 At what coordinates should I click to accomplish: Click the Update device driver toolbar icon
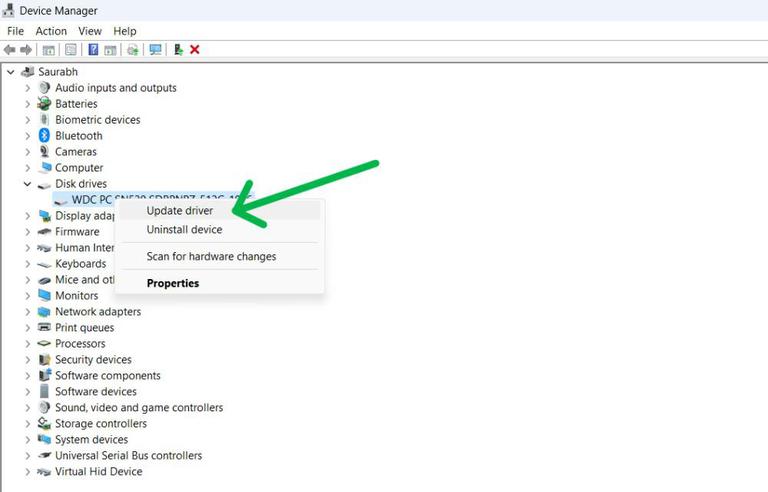click(x=133, y=49)
